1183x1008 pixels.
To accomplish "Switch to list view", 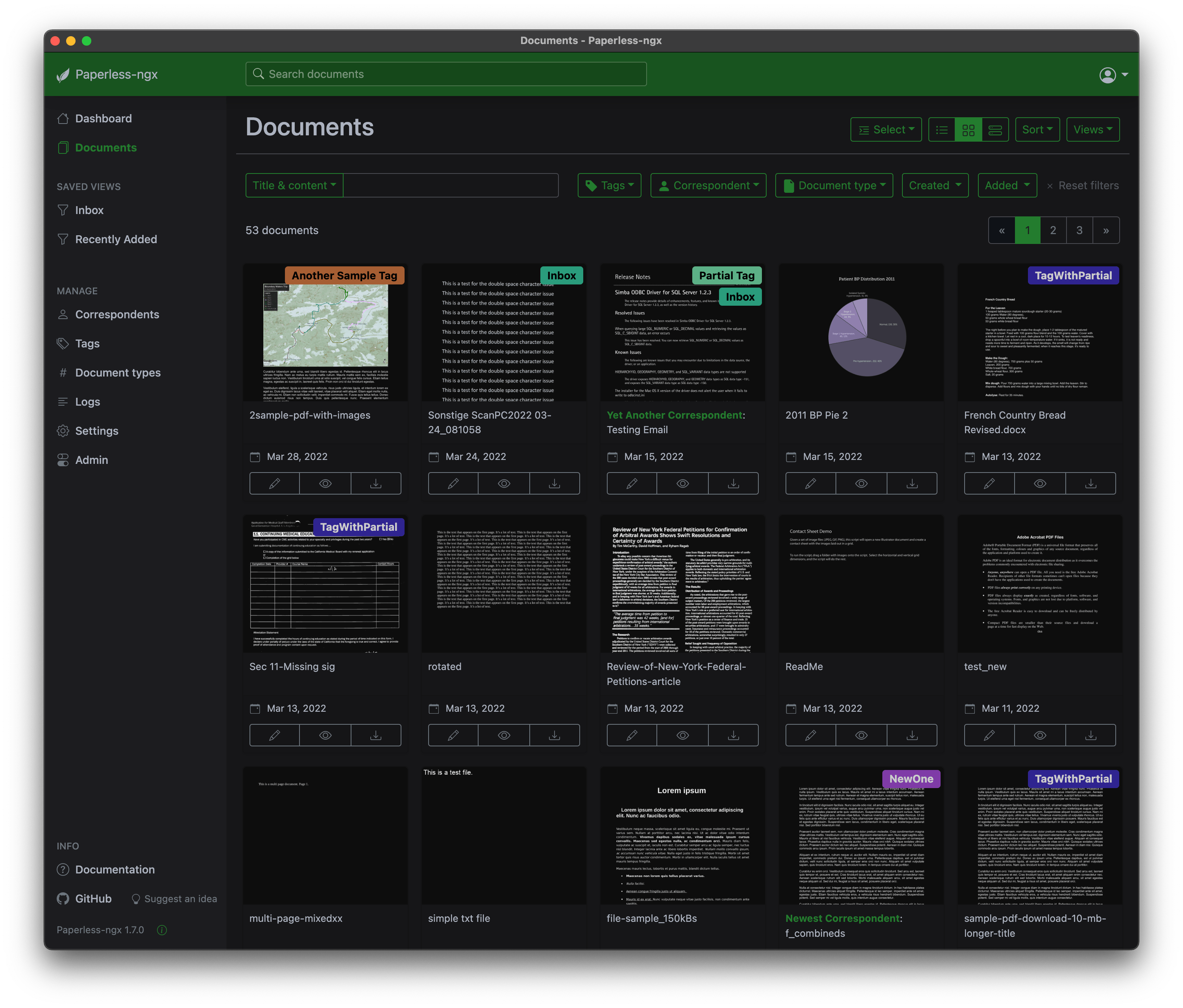I will point(941,129).
